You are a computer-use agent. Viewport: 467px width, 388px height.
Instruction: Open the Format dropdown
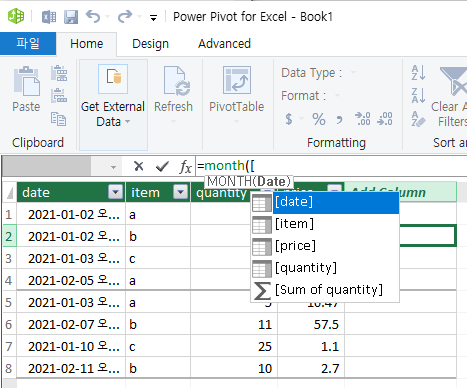tap(337, 96)
